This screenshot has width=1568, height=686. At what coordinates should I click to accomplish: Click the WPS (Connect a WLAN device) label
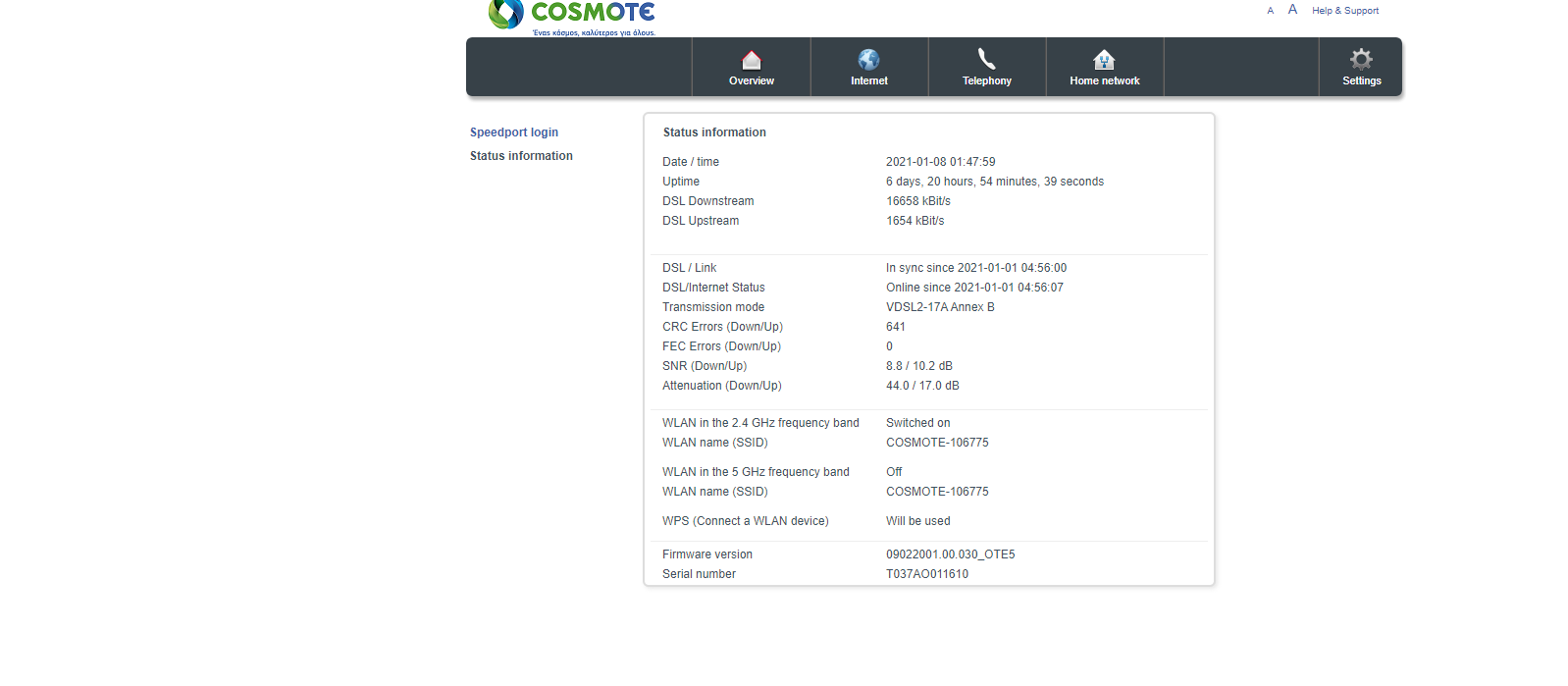(x=746, y=521)
